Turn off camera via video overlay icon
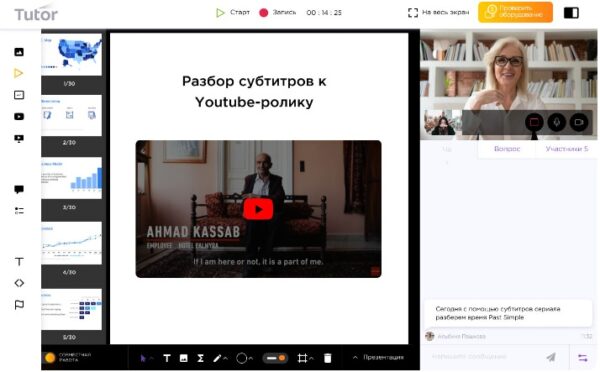 (579, 122)
